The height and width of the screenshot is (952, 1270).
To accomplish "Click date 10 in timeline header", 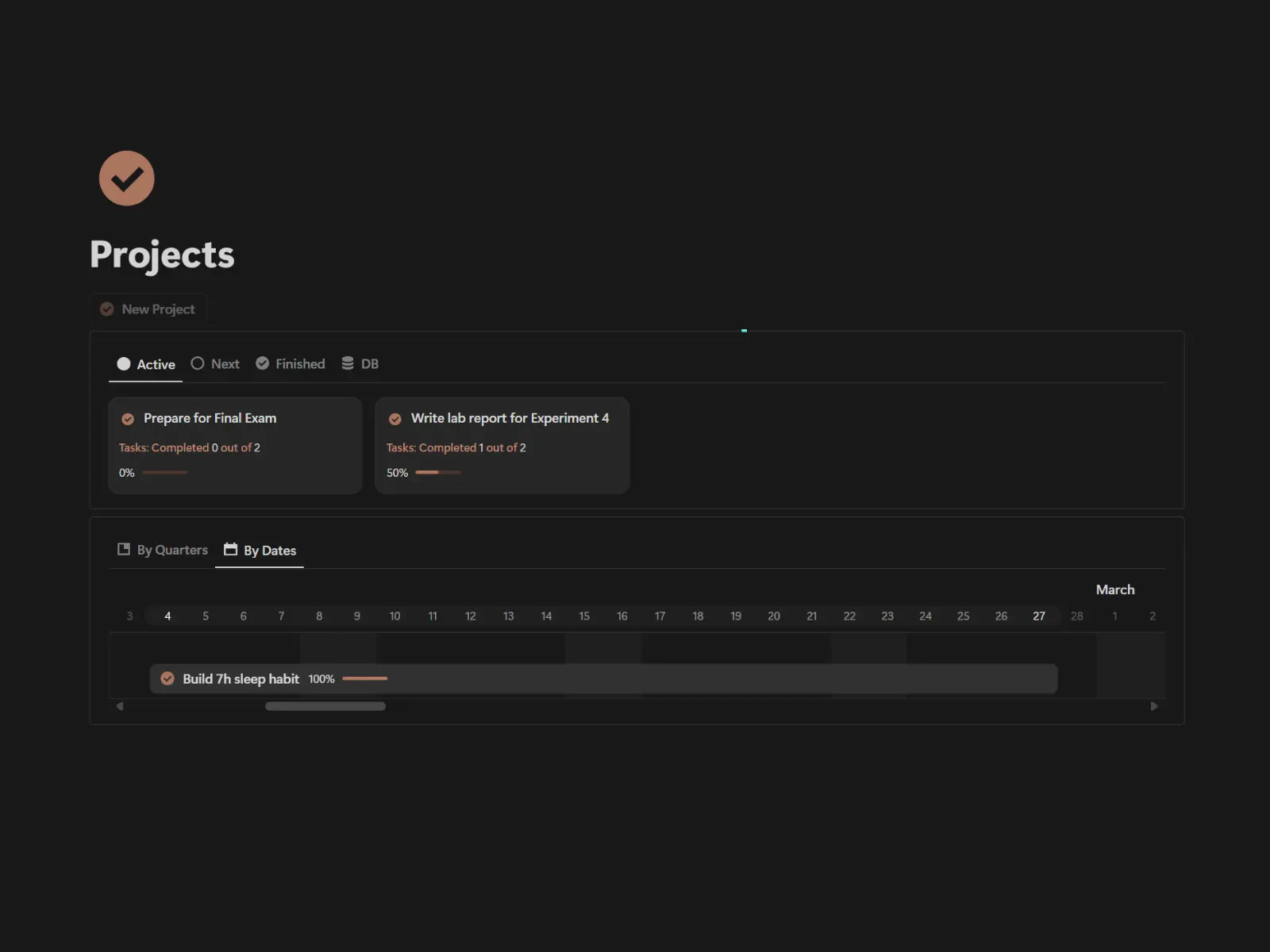I will (394, 616).
